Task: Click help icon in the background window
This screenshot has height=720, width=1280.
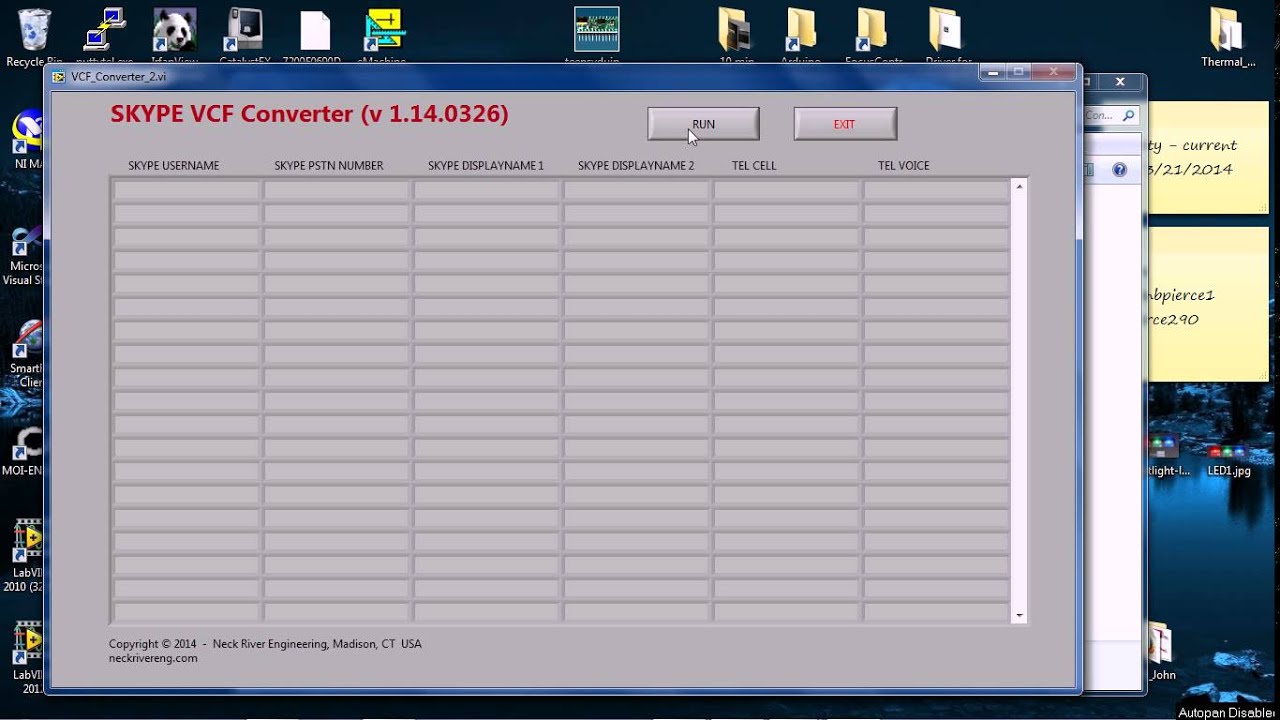Action: coord(1119,170)
